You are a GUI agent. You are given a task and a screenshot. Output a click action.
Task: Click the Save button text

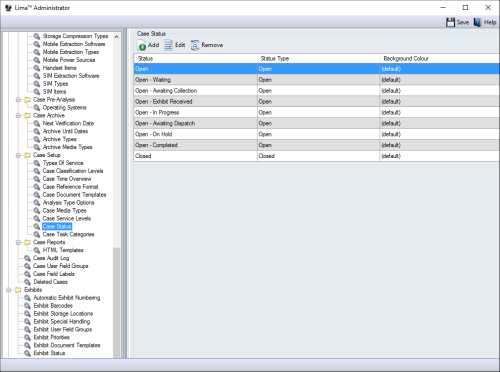point(463,22)
